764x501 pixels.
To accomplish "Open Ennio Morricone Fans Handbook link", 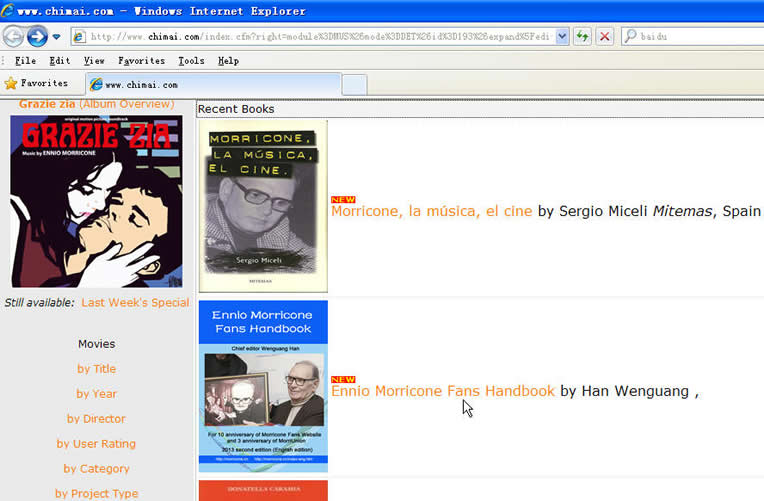I will tap(442, 391).
